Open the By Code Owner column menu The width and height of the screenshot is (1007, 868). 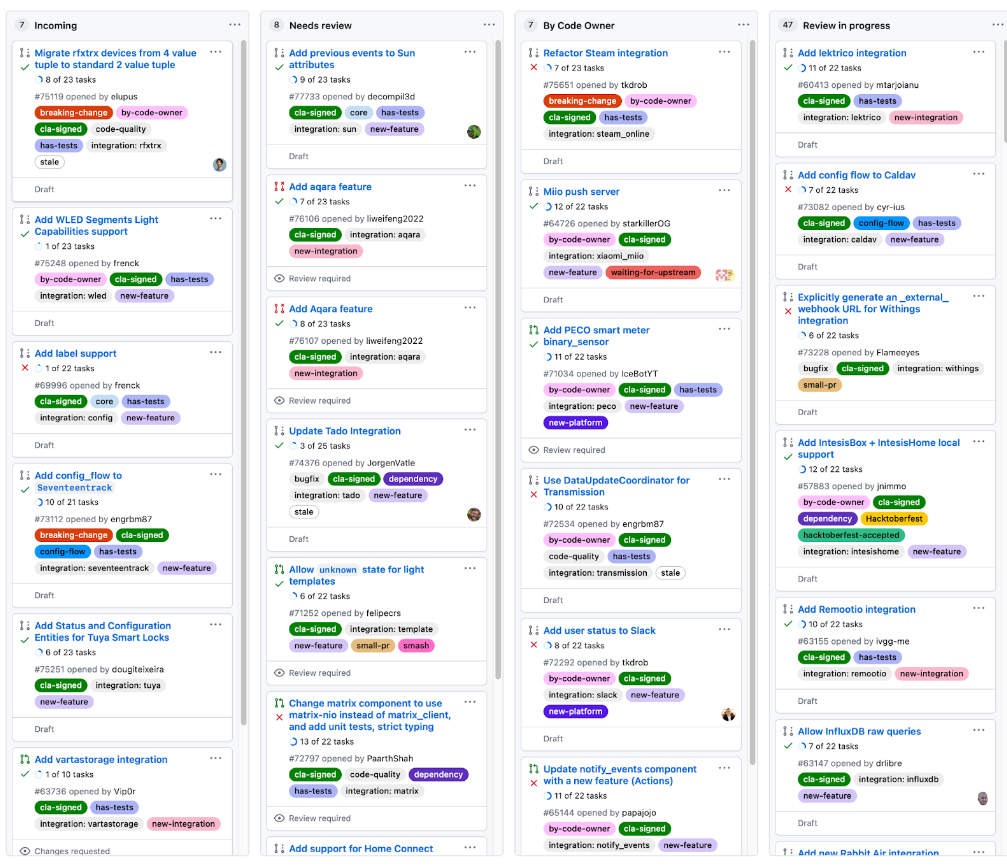pyautogui.click(x=743, y=25)
